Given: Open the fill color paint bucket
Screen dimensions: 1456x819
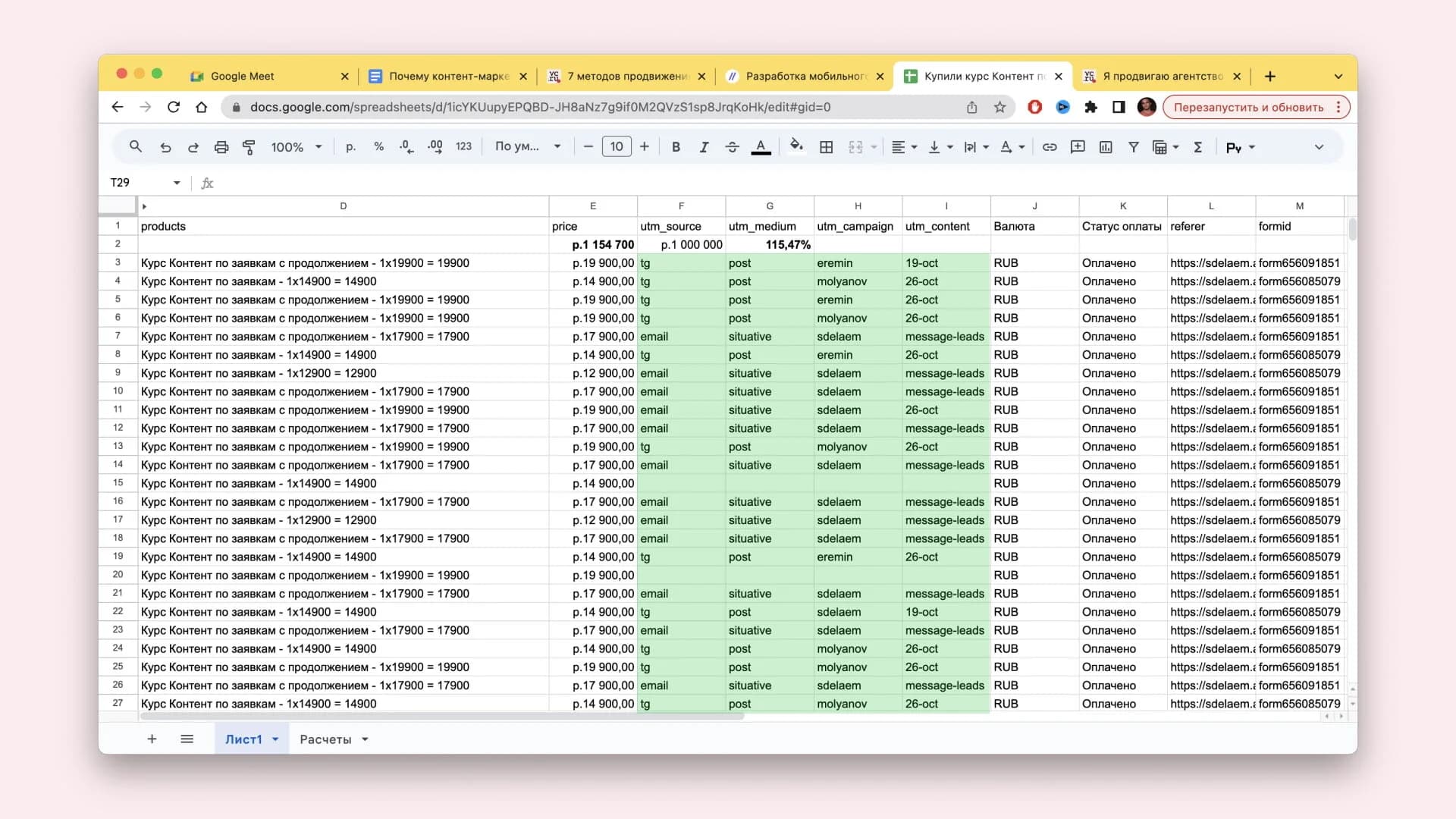Looking at the screenshot, I should (795, 147).
